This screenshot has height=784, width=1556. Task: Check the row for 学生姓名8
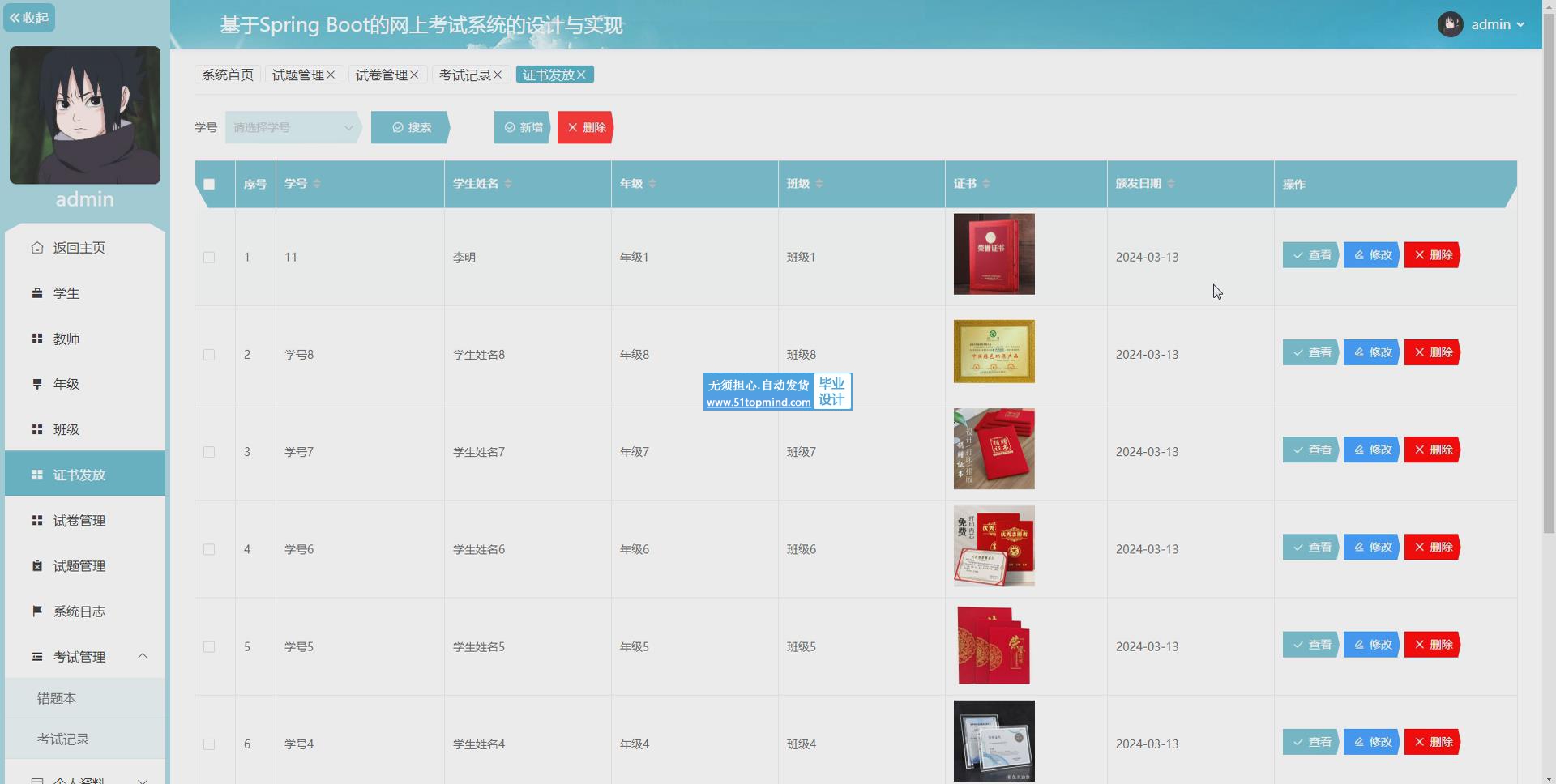pyautogui.click(x=209, y=355)
